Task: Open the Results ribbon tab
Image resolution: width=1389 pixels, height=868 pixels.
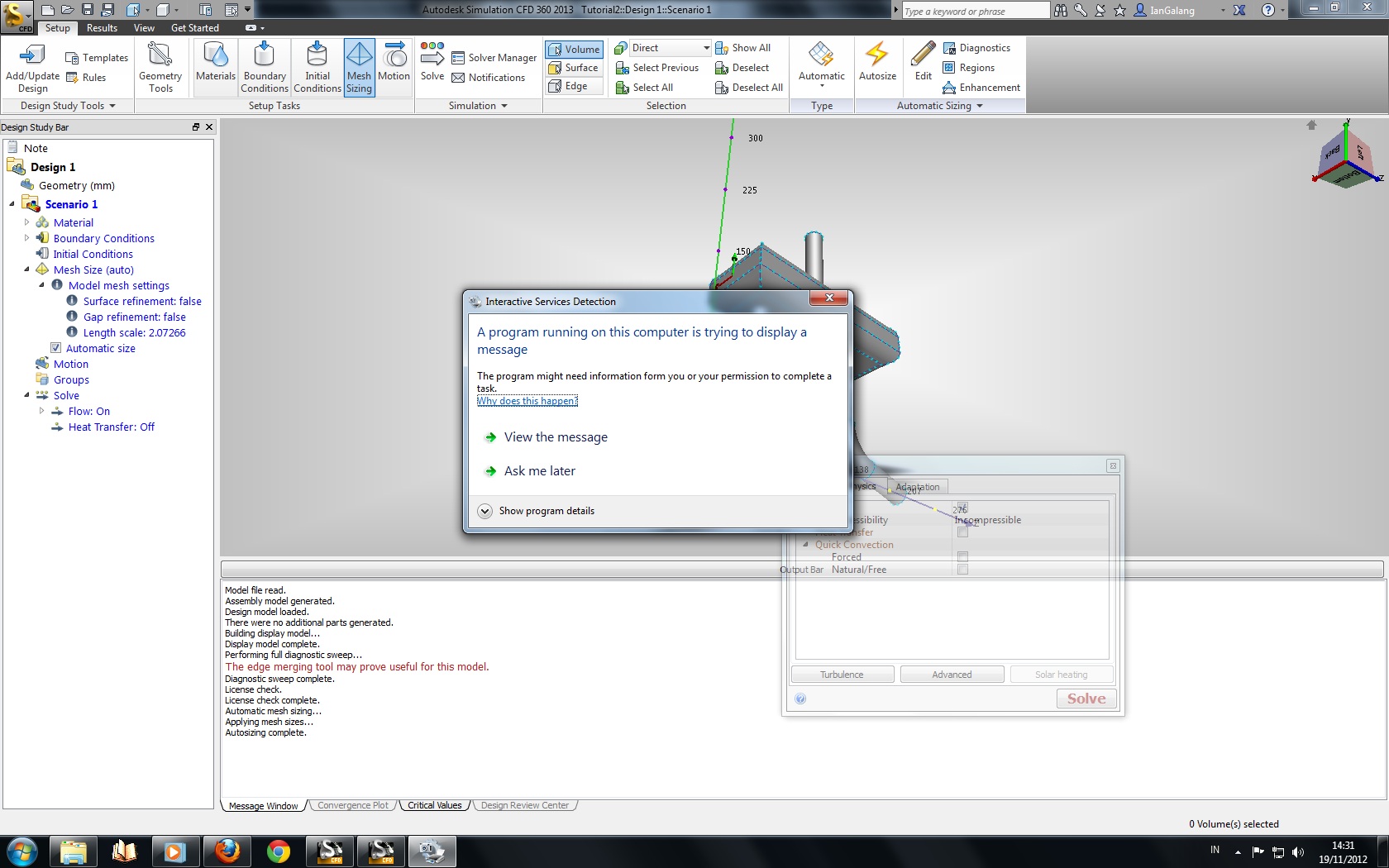Action: pyautogui.click(x=101, y=27)
